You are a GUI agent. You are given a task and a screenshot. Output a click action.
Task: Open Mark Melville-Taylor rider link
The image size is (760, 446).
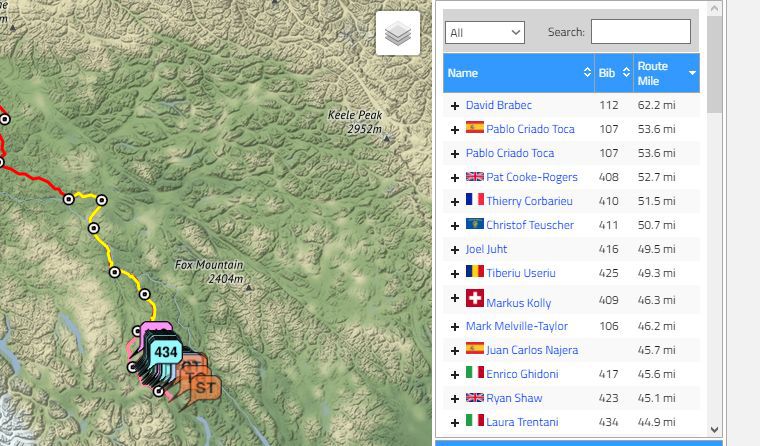tap(516, 326)
